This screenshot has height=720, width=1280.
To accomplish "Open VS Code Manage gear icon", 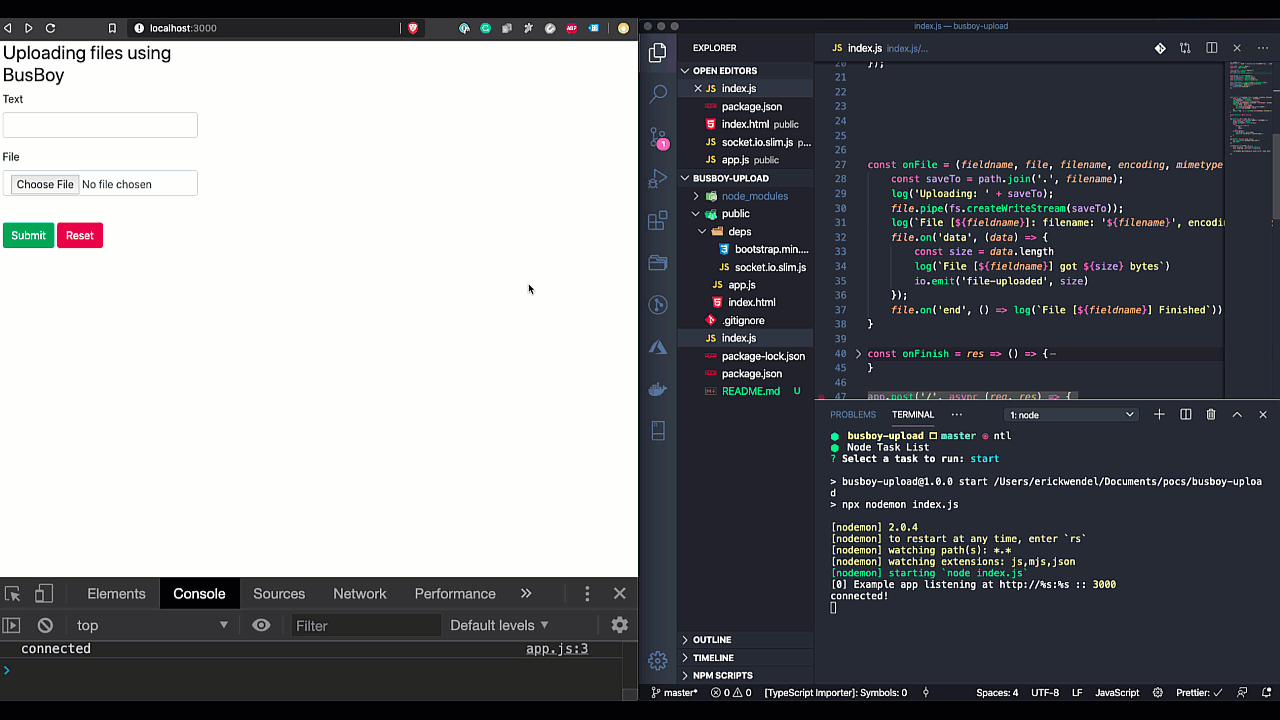I will coord(657,661).
